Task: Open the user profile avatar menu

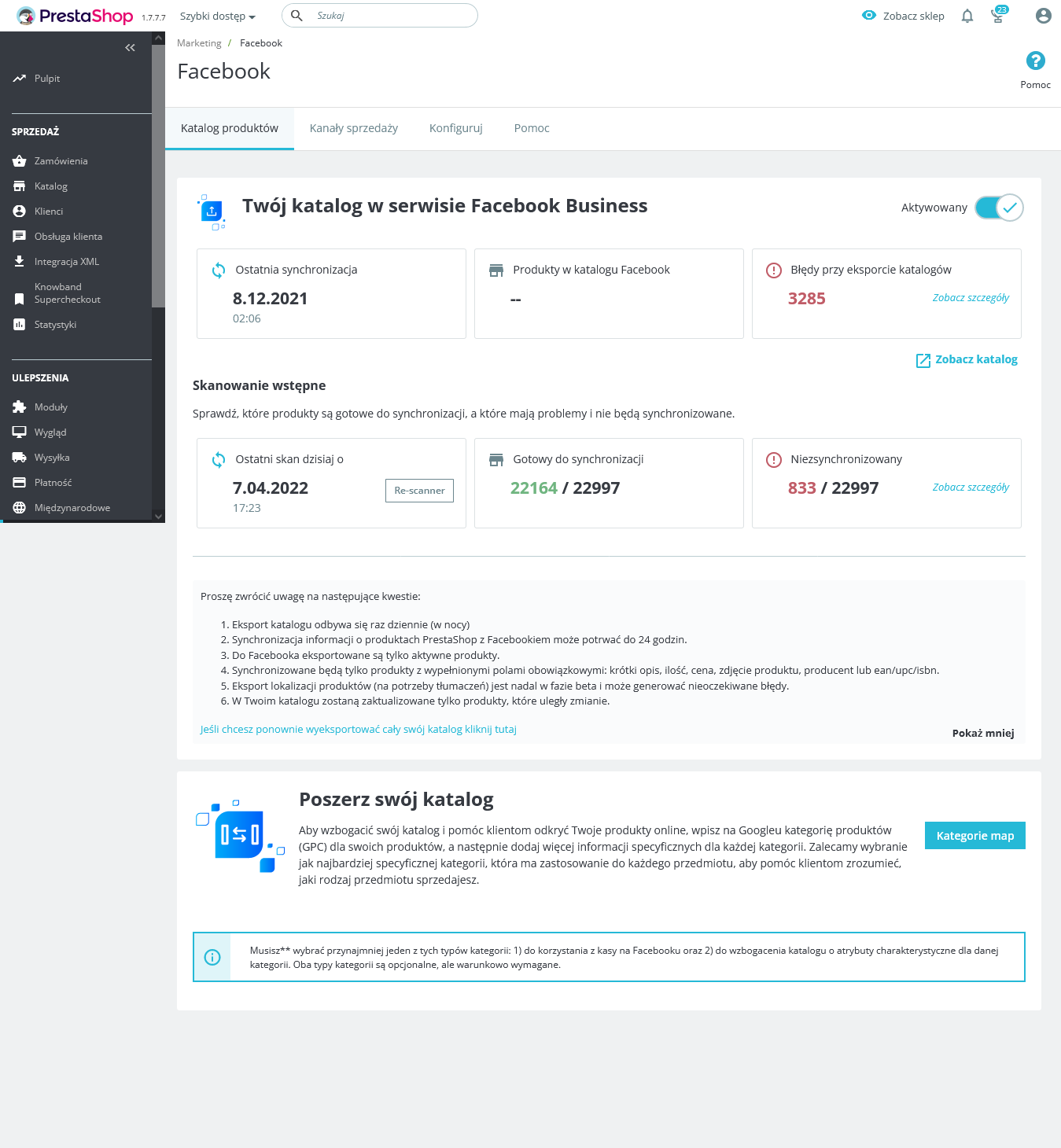Action: point(1044,16)
